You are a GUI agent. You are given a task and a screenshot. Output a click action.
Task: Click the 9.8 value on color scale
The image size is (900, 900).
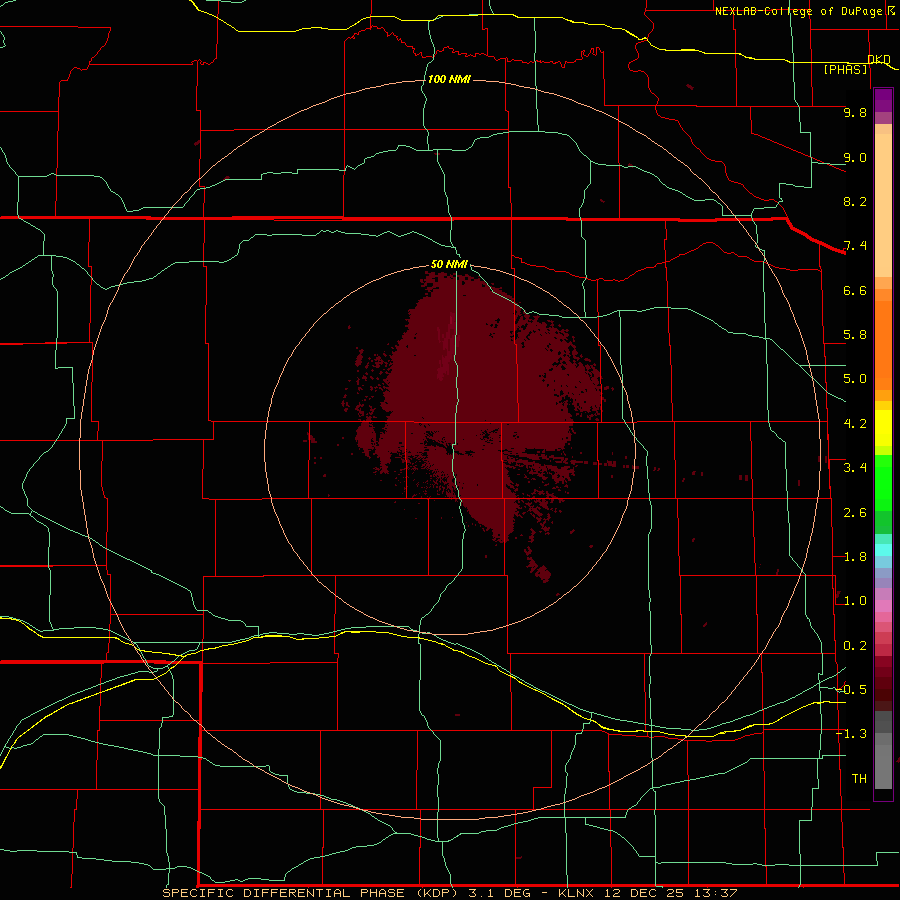coord(855,112)
